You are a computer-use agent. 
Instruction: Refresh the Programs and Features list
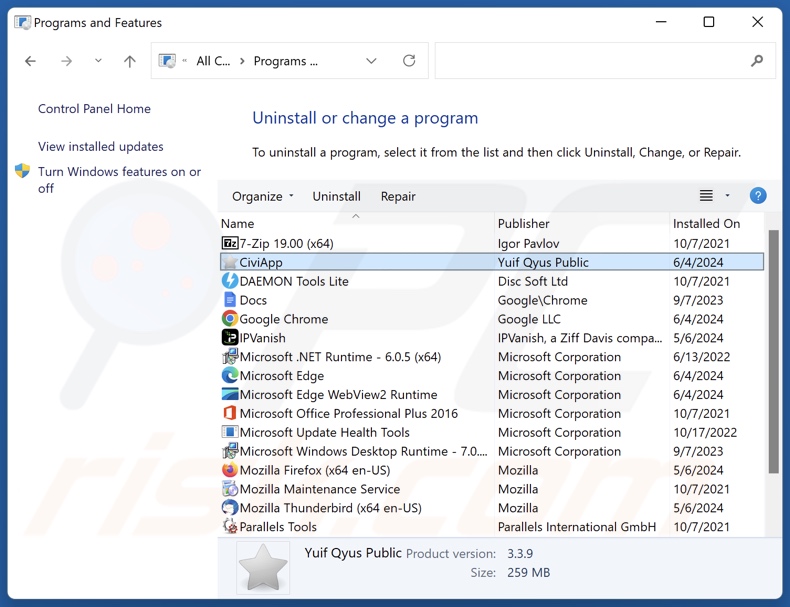click(409, 61)
